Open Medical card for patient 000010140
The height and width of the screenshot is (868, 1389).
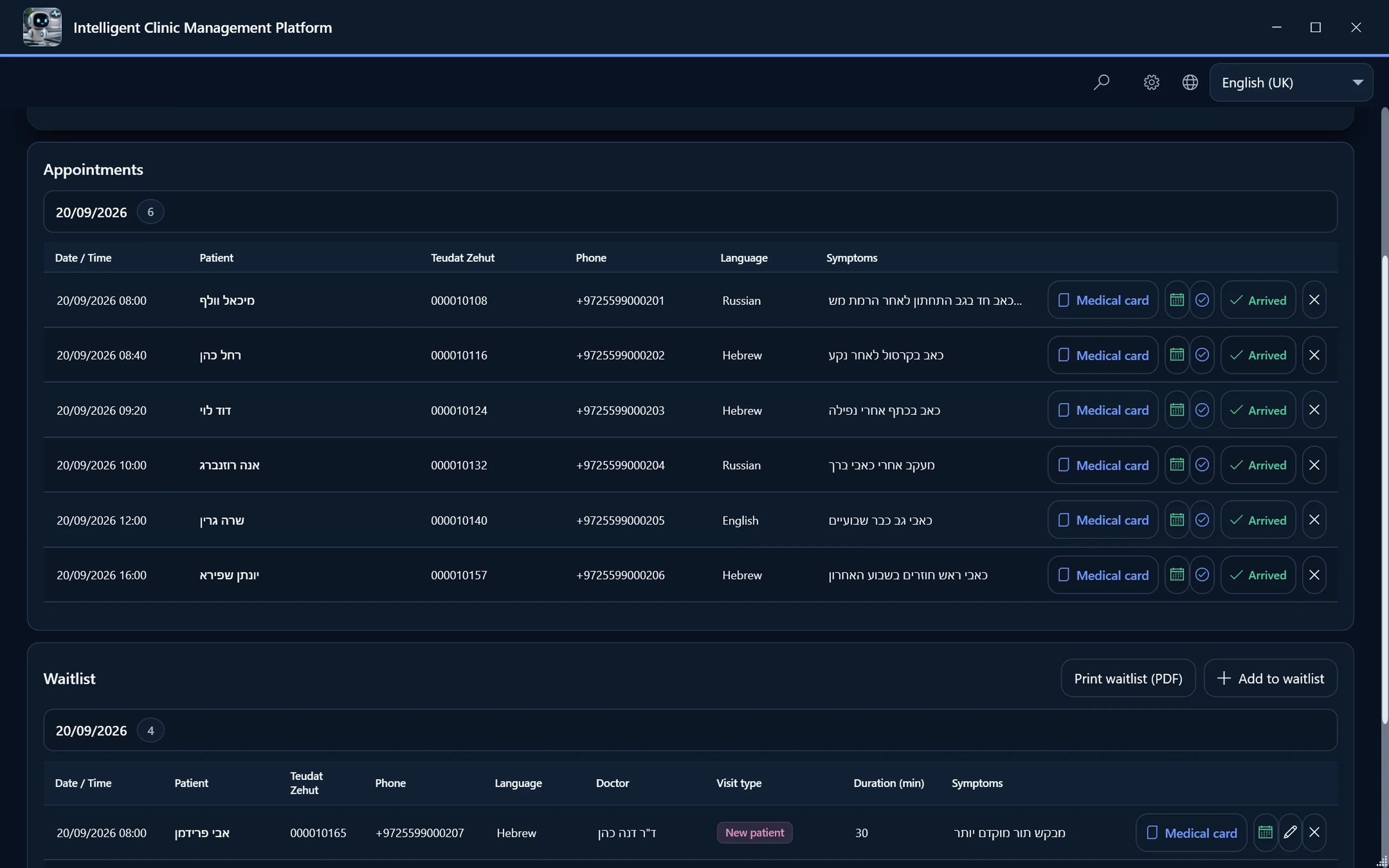pyautogui.click(x=1103, y=520)
